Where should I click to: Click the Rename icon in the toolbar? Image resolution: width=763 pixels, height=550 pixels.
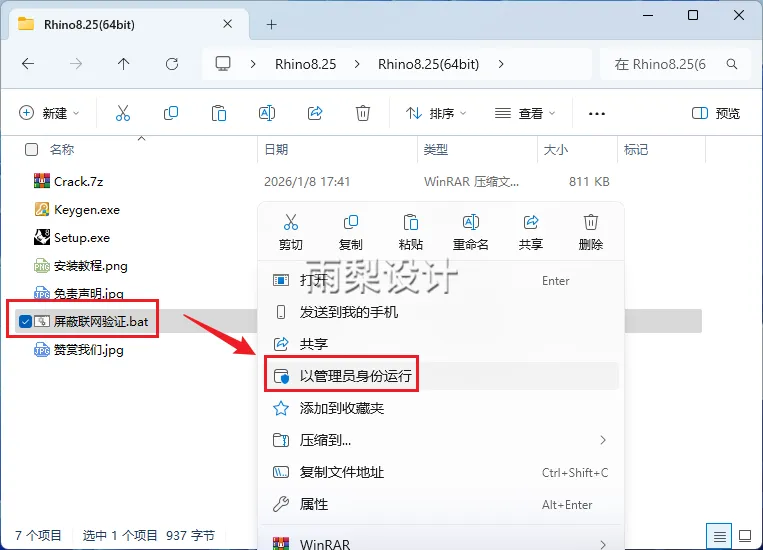(x=267, y=113)
